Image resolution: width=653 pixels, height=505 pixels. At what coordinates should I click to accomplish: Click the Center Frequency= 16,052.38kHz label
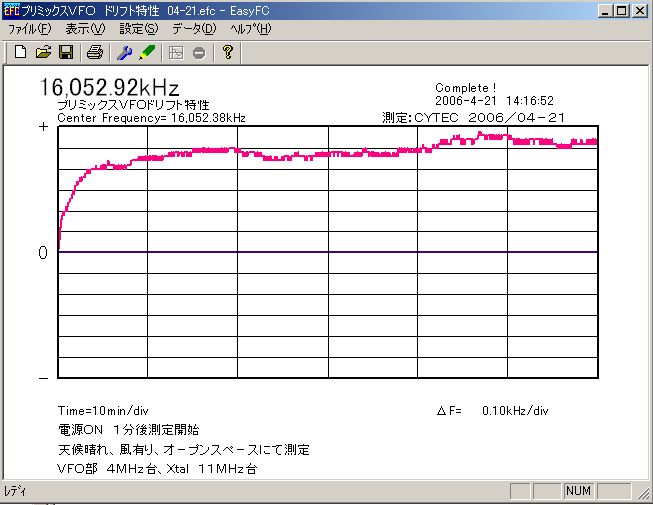point(151,118)
